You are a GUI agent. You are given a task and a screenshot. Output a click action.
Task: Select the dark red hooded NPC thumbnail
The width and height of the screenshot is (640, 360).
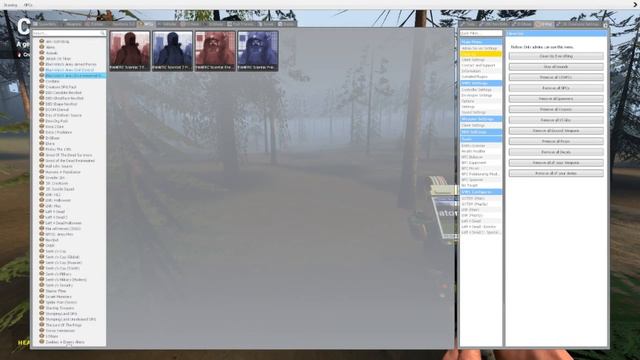click(130, 51)
